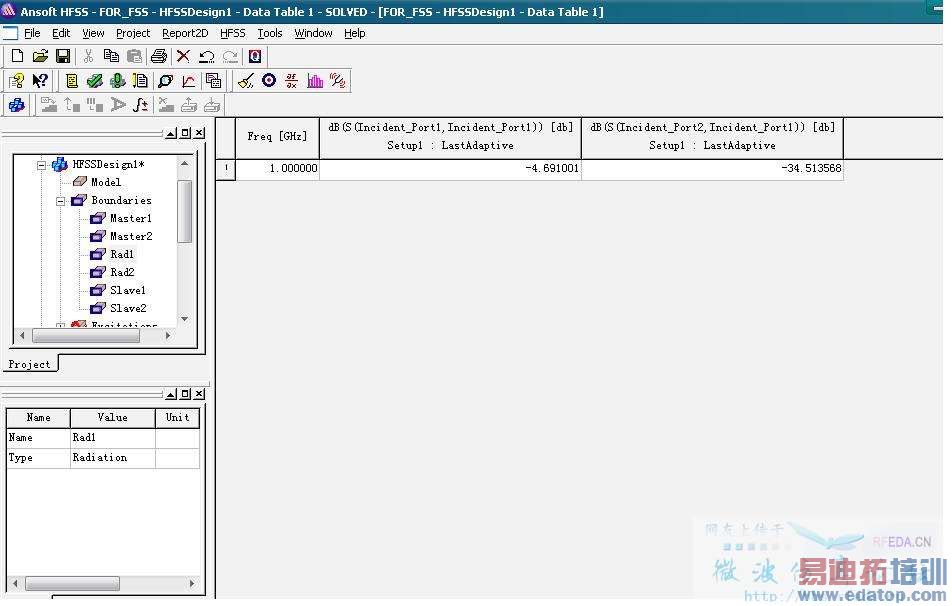The image size is (952, 606).
Task: Open the Help menu
Action: tap(355, 33)
